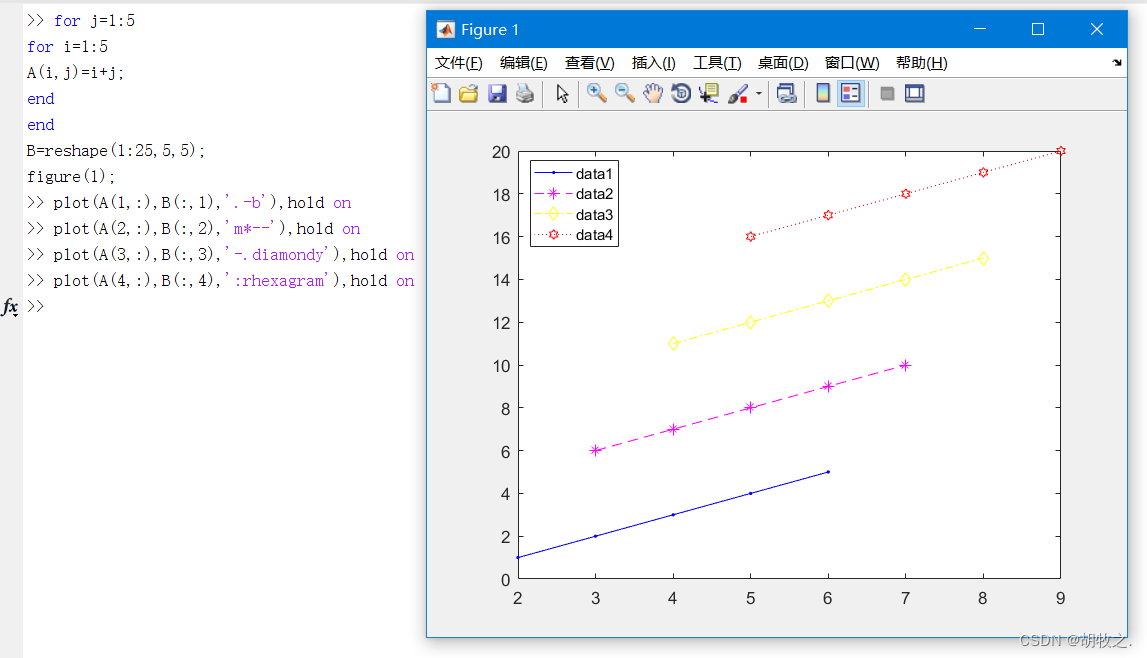Image resolution: width=1147 pixels, height=658 pixels.
Task: Open the Brush color dropdown arrow
Action: [x=759, y=94]
